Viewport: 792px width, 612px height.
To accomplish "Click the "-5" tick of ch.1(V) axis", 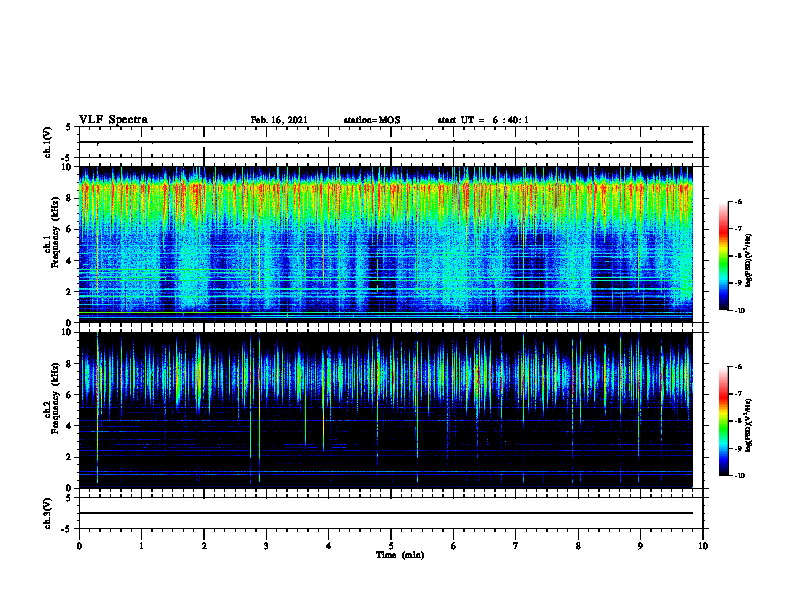I will (68, 158).
